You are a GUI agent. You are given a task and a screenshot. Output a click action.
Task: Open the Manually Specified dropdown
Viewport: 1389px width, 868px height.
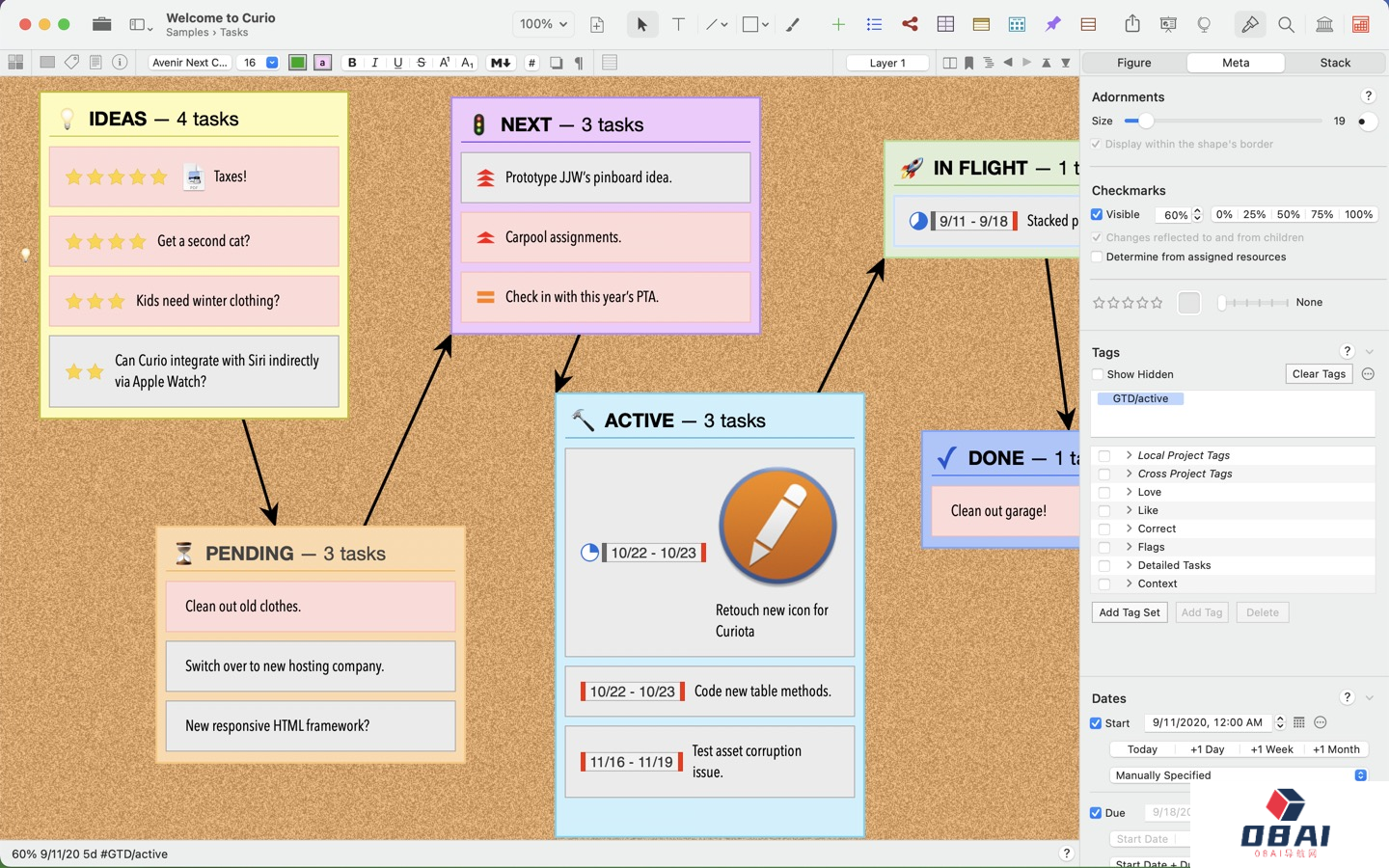click(1239, 775)
